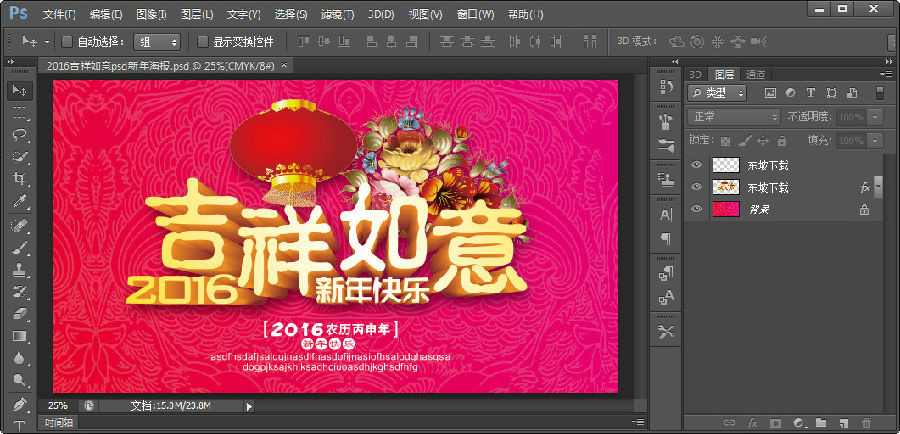Pick the Pen tool
900x434 pixels.
click(x=20, y=403)
